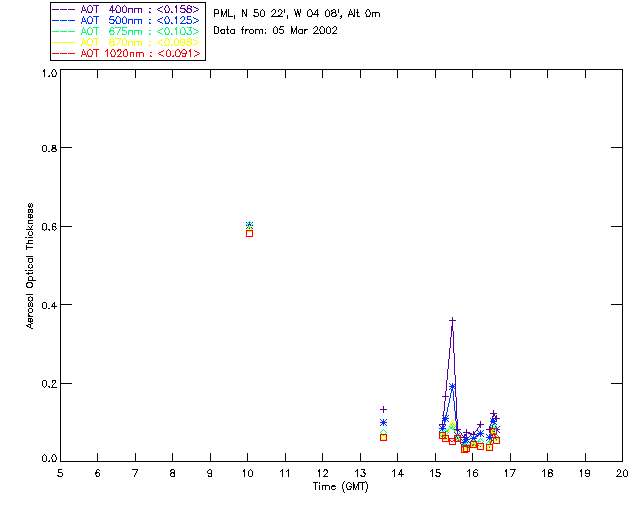Click the x-axis tick label 16
This screenshot has width=640, height=512.
coord(473,473)
